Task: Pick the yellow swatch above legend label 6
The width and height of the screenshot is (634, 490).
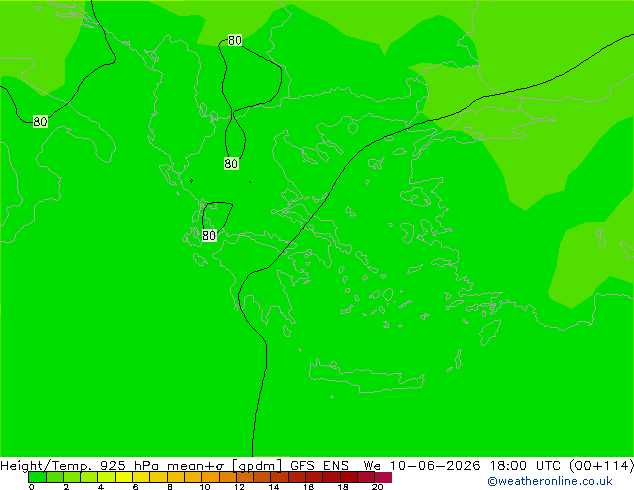Action: coord(141,477)
